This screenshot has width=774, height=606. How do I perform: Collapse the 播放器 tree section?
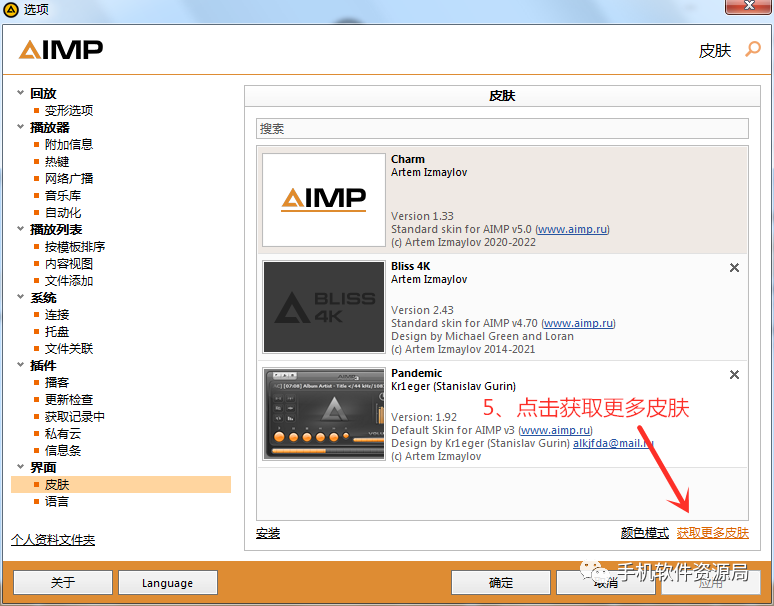point(20,127)
